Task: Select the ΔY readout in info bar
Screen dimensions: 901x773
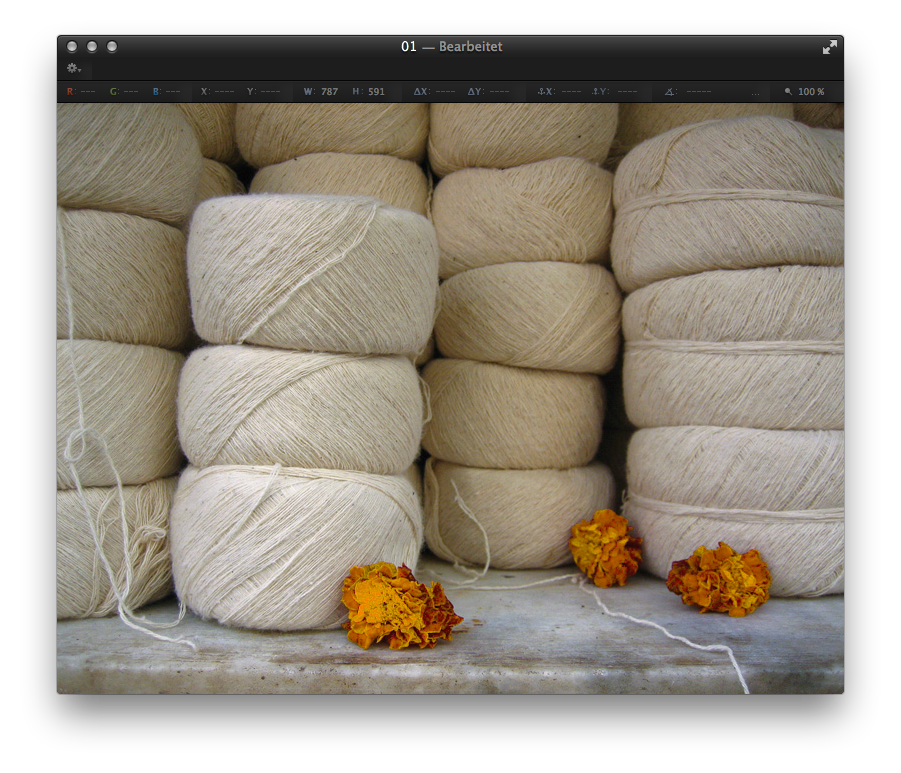Action: [488, 92]
